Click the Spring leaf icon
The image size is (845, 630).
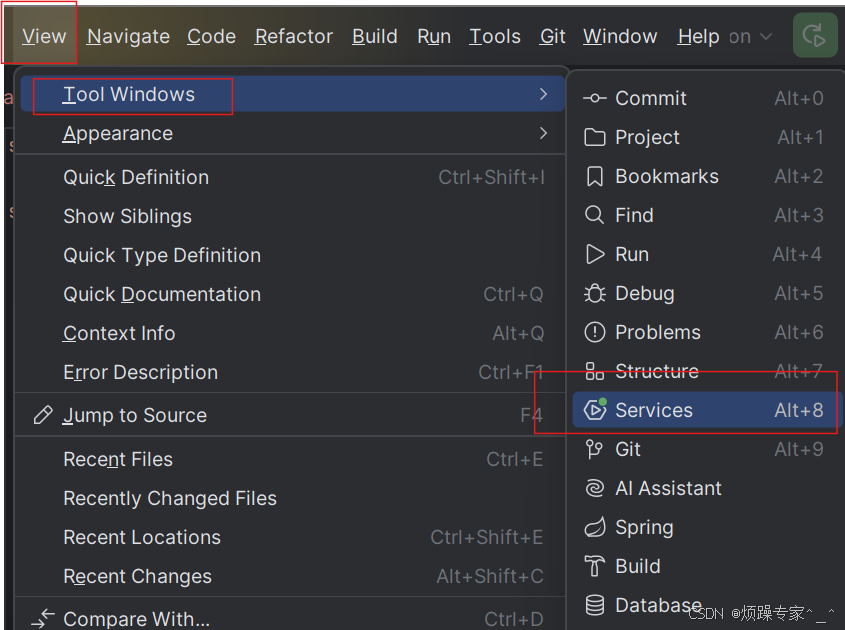click(x=595, y=527)
